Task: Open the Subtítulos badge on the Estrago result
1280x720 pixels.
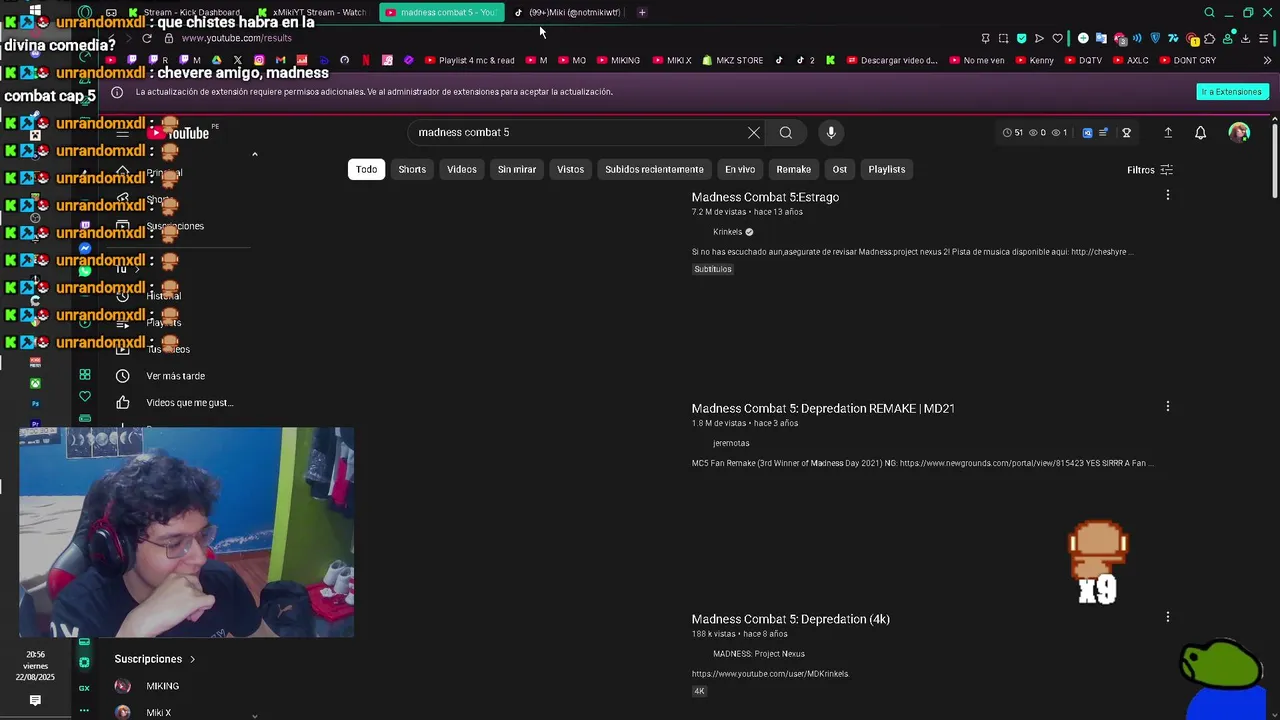Action: tap(713, 269)
